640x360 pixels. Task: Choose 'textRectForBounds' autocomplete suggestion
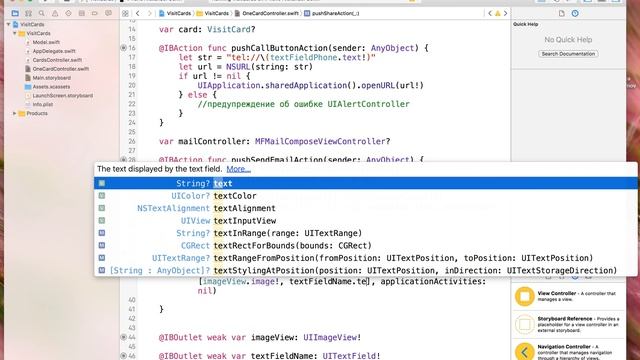click(x=366, y=246)
